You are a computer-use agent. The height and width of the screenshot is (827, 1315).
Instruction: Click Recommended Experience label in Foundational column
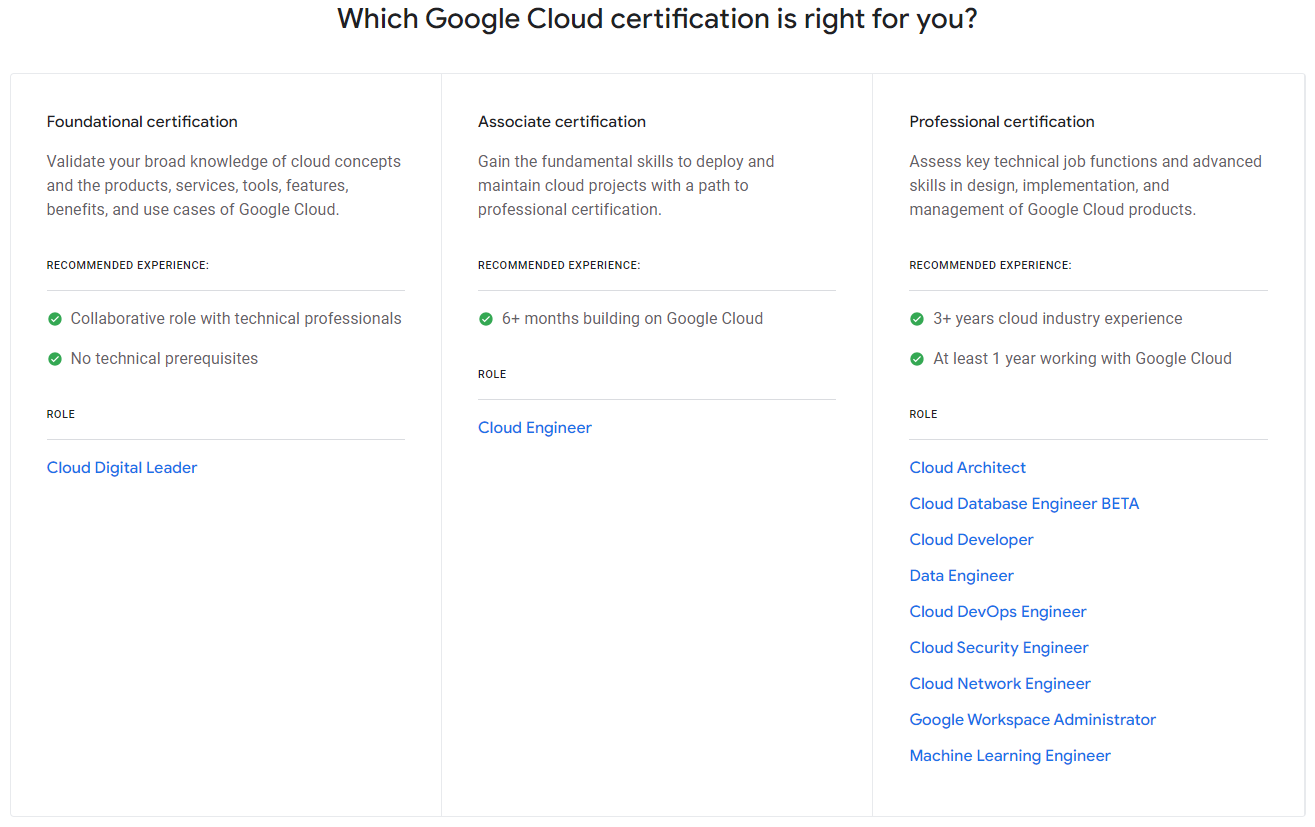point(128,265)
